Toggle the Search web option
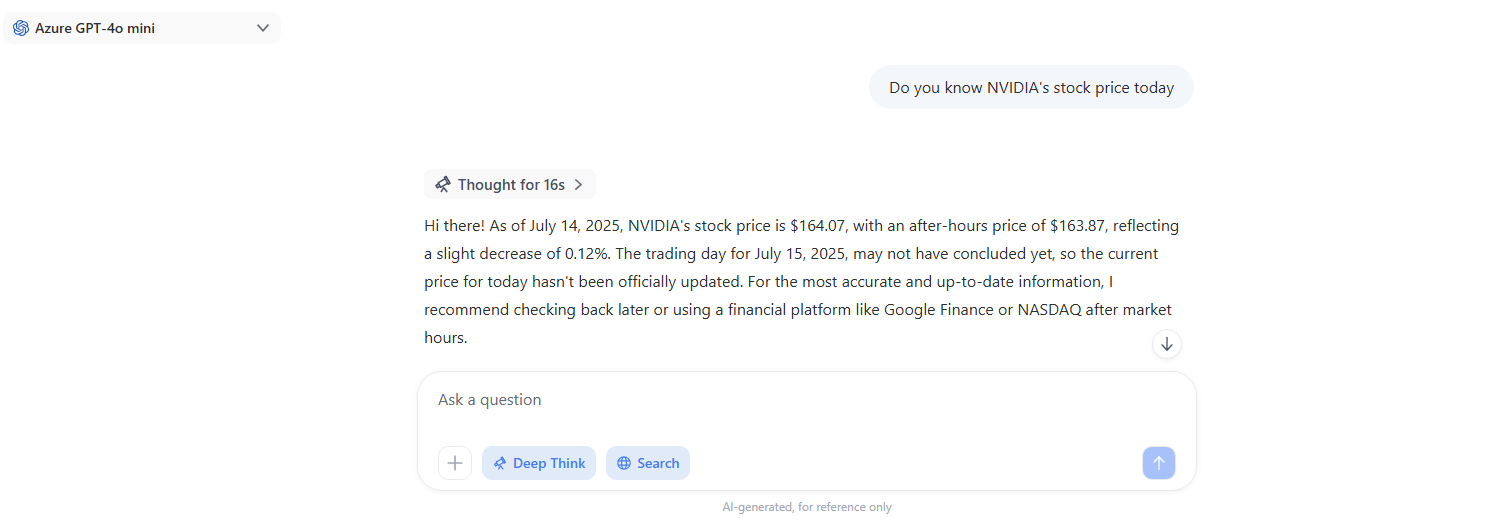The height and width of the screenshot is (518, 1487). 648,463
